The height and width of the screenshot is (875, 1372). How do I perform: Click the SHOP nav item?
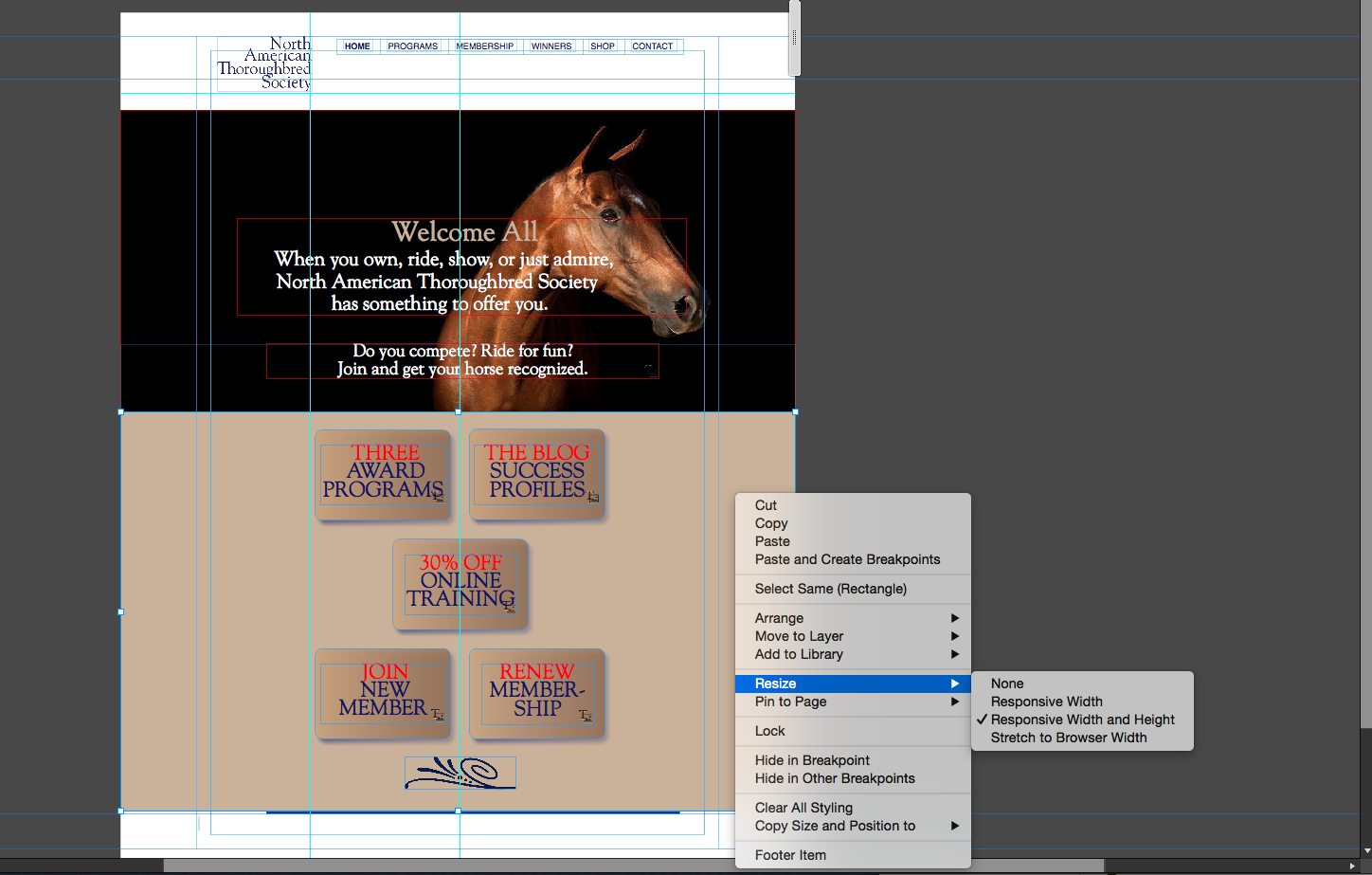click(603, 46)
